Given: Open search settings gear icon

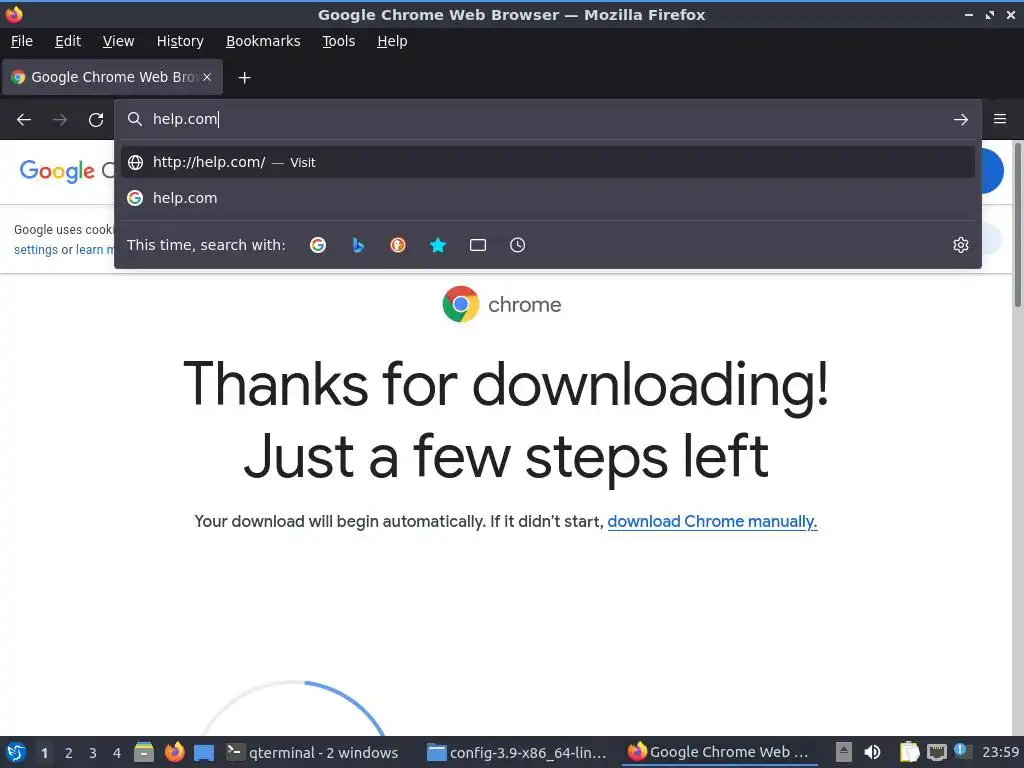Looking at the screenshot, I should tap(961, 245).
